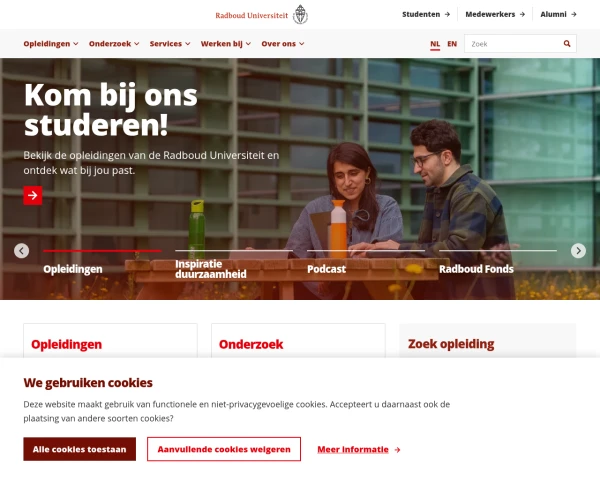Expand the Services dropdown menu
600x480 pixels.
click(x=170, y=44)
